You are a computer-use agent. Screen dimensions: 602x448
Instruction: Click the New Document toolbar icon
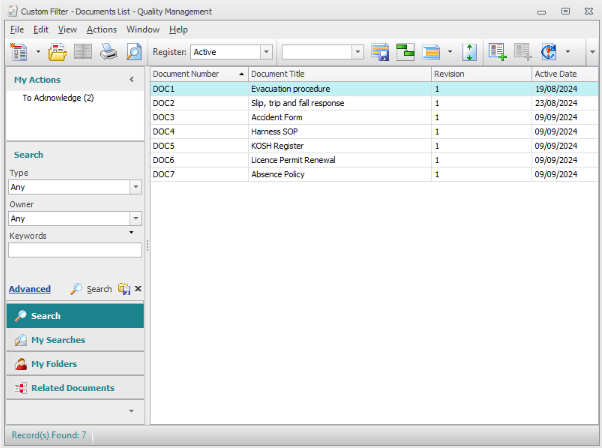[18, 52]
